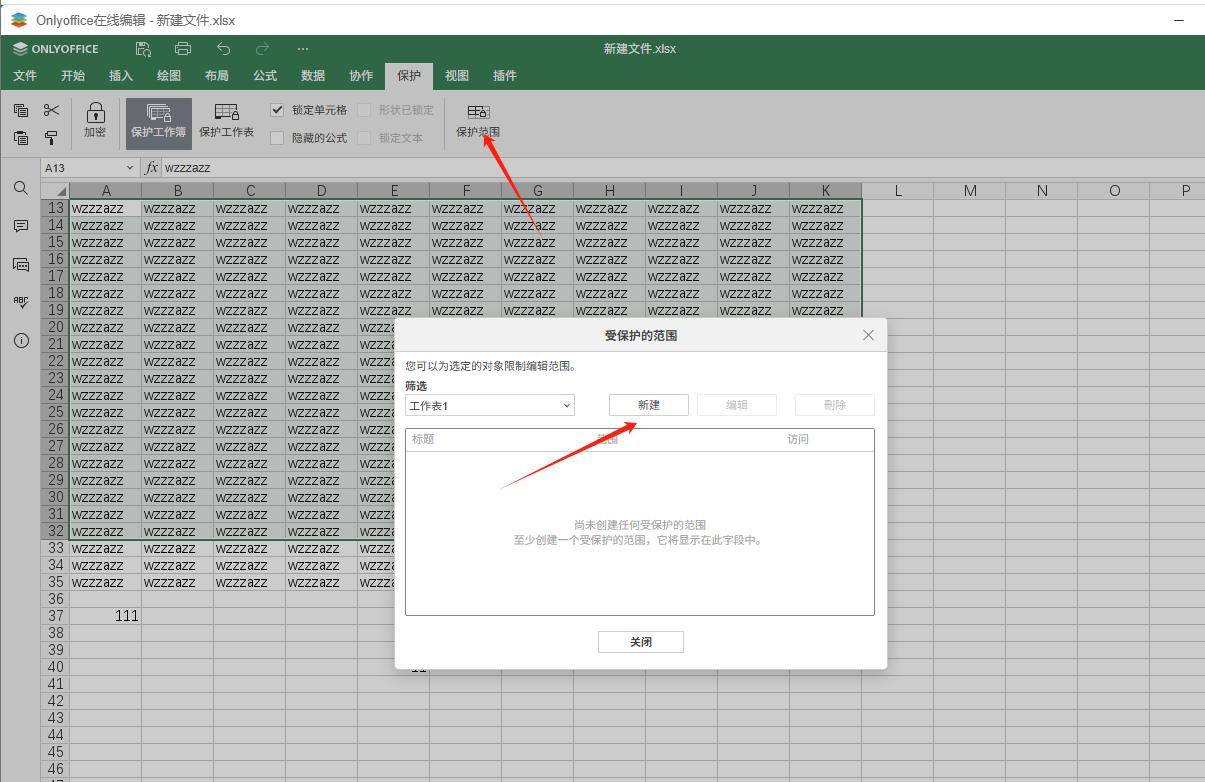The image size is (1205, 782).
Task: Select column header M
Action: pyautogui.click(x=970, y=190)
